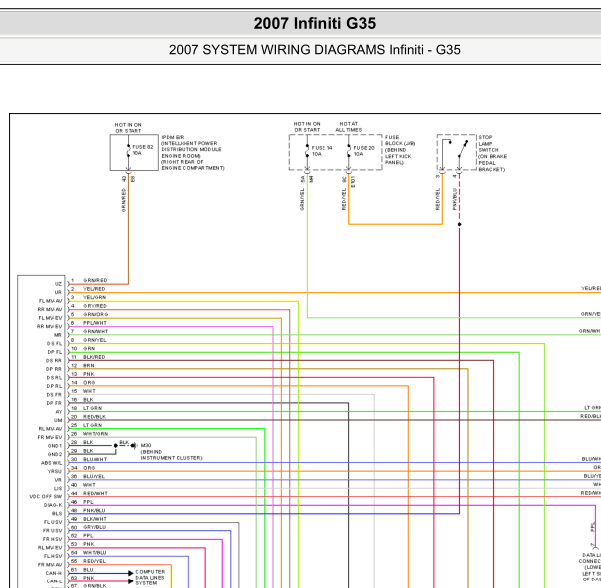This screenshot has width=601, height=588.
Task: Click the FUSE 20 10A label
Action: 364,151
